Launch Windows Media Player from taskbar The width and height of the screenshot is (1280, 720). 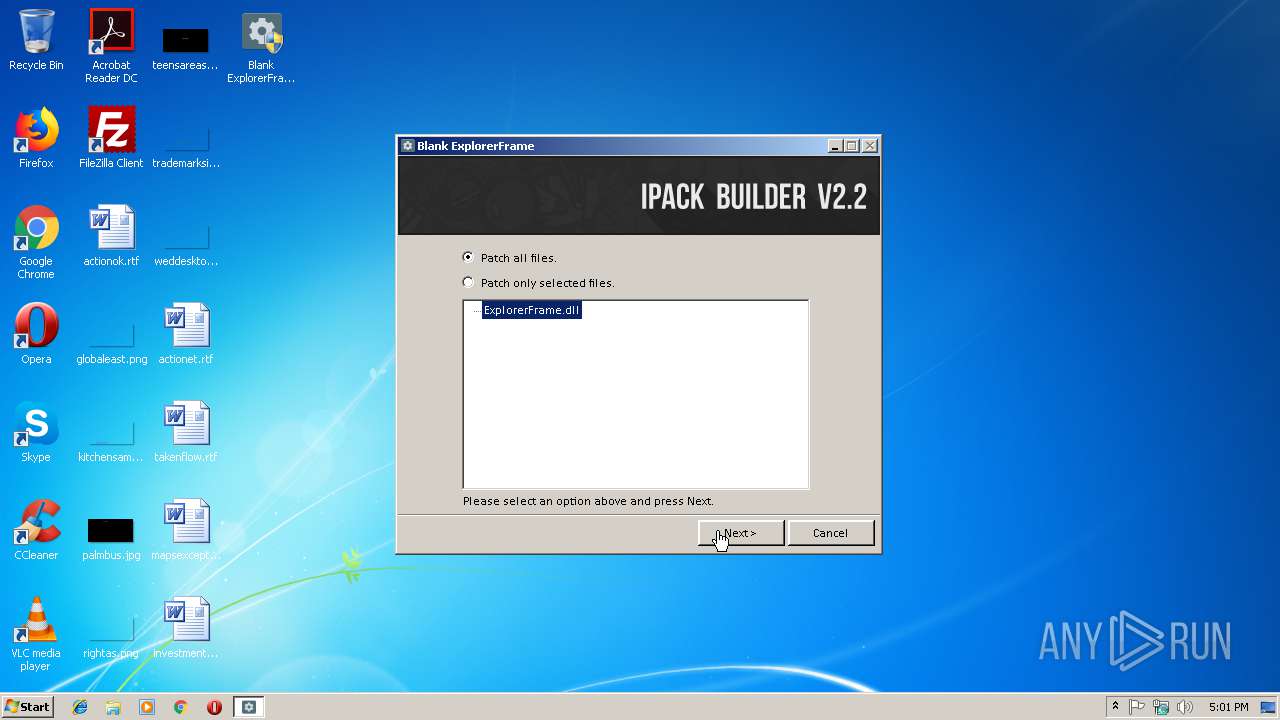point(147,707)
